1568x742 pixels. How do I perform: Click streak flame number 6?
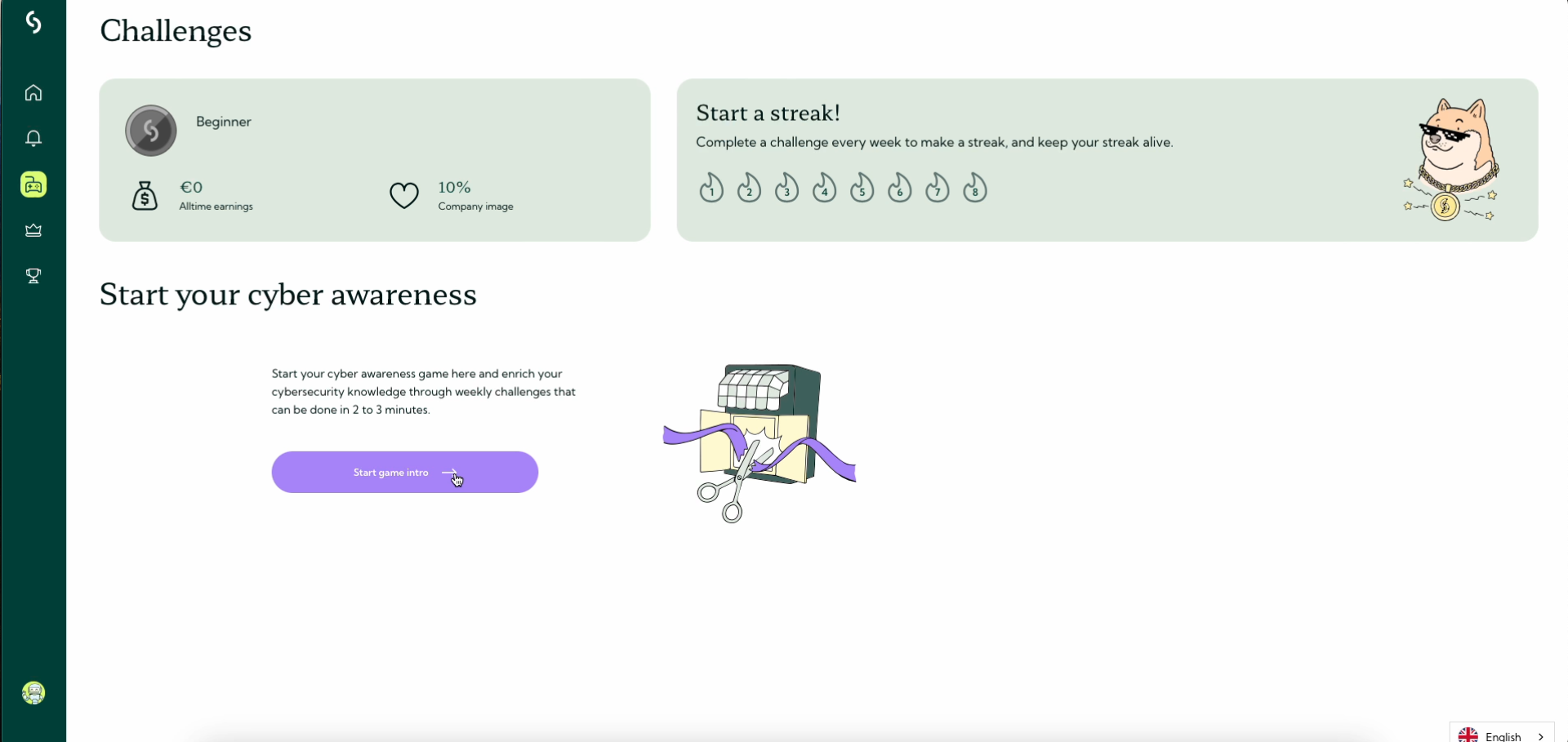tap(899, 189)
